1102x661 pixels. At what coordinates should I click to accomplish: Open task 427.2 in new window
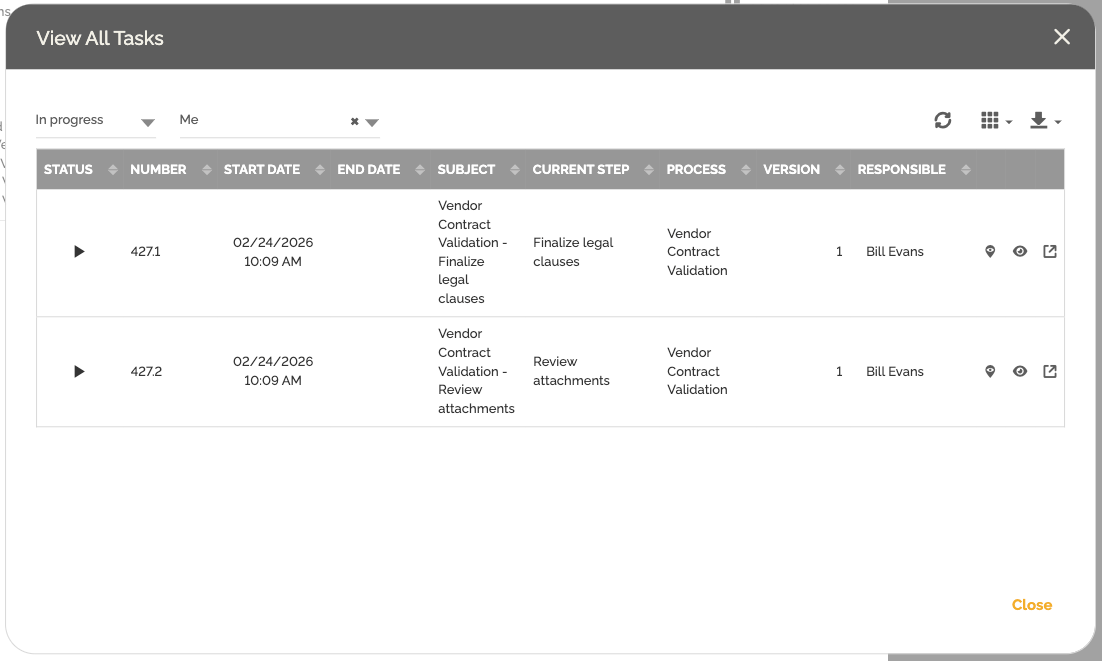(x=1049, y=372)
